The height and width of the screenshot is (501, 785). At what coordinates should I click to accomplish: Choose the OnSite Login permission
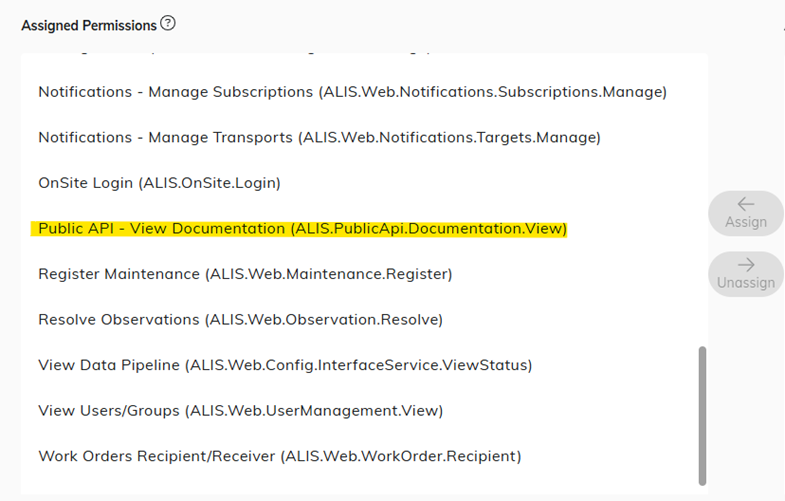pos(159,183)
